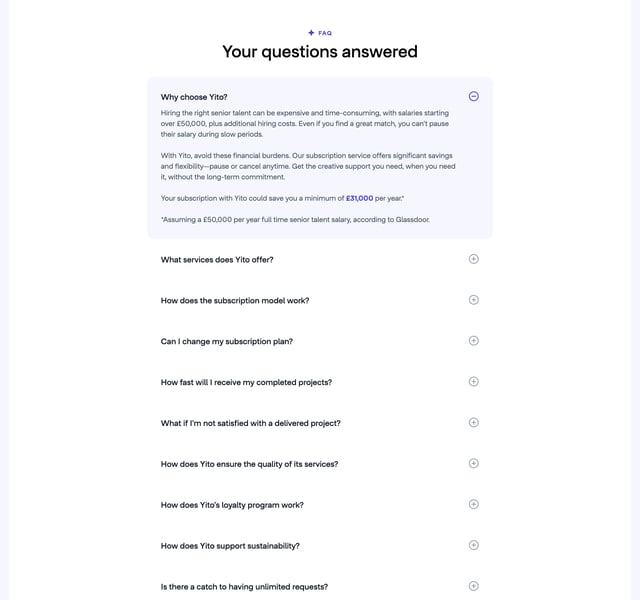Open 'How does Yito's loyalty program work?'
The image size is (640, 600).
point(232,506)
